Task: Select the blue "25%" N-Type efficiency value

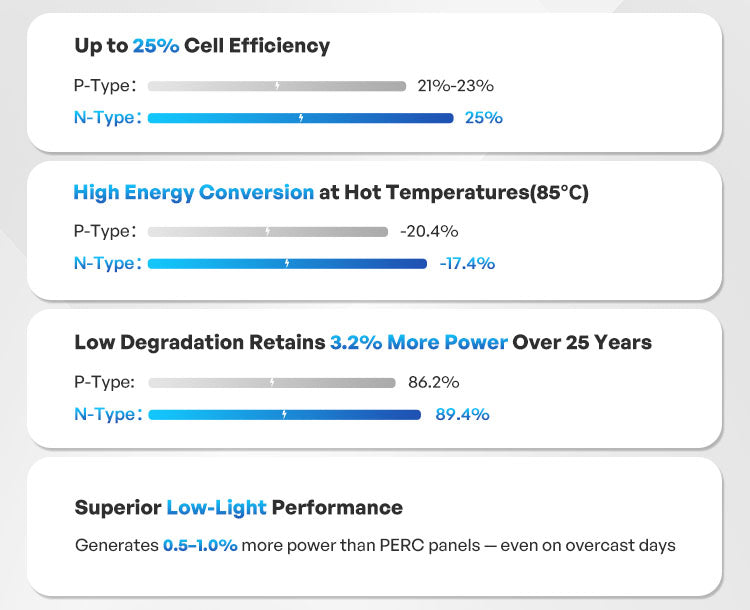Action: [x=484, y=118]
